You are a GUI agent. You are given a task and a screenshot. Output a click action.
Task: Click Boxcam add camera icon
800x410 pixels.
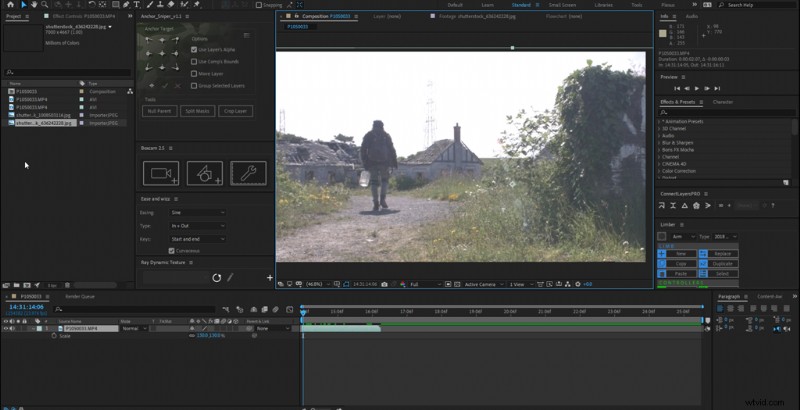(161, 173)
